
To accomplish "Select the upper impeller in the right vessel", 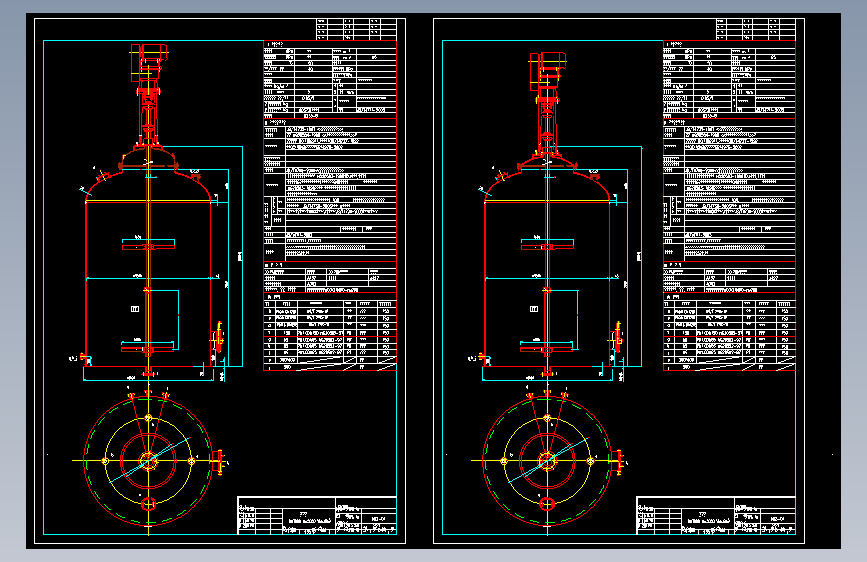I will (547, 245).
